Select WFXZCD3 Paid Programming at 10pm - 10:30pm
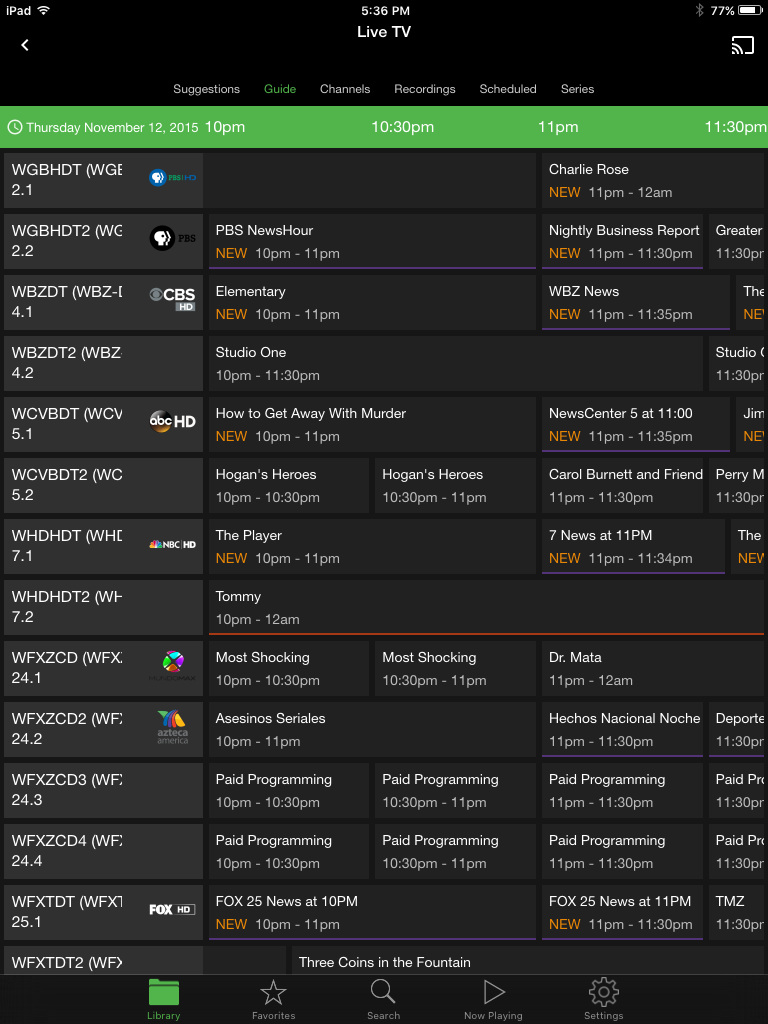The width and height of the screenshot is (768, 1024). 289,790
